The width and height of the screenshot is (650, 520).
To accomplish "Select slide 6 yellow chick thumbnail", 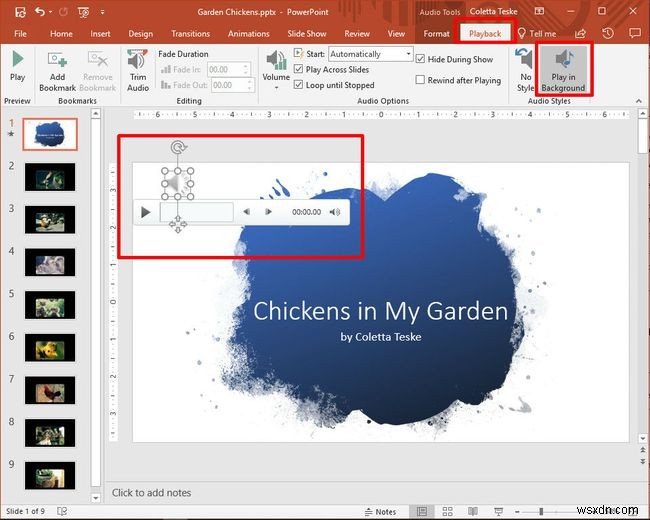I will [50, 348].
